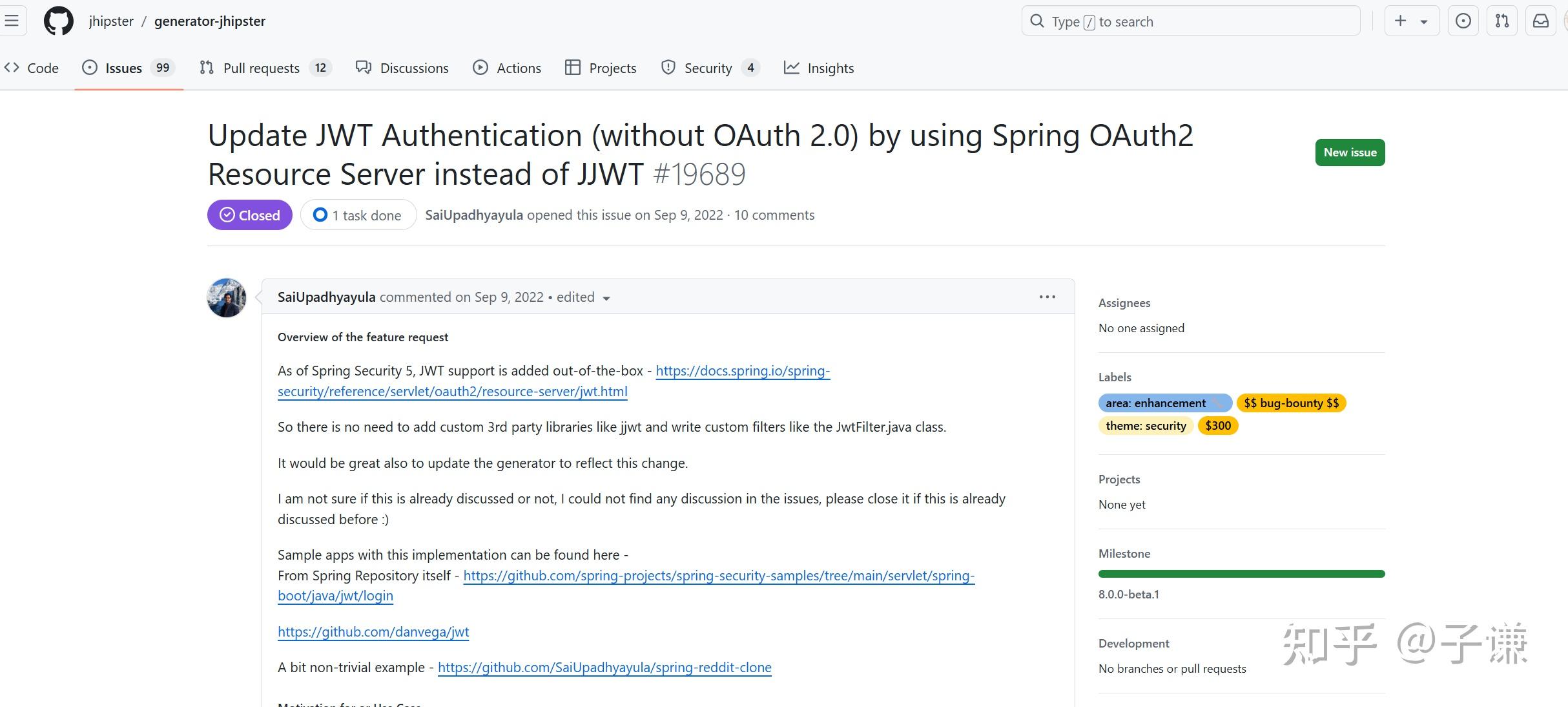Click issue number #19689 in title
The height and width of the screenshot is (707, 1568).
tap(699, 174)
